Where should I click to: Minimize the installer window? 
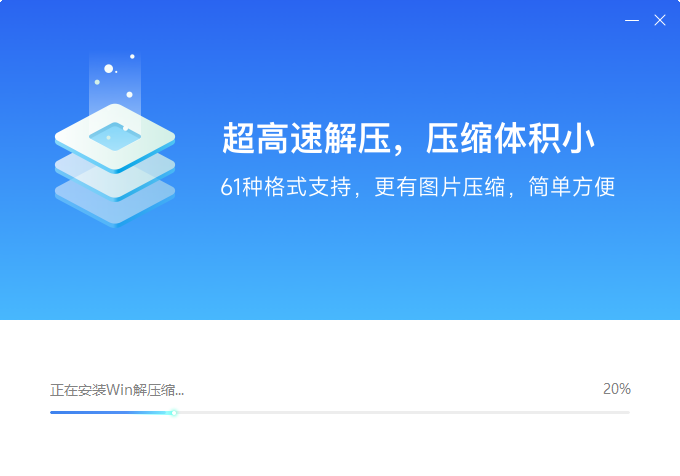(632, 20)
